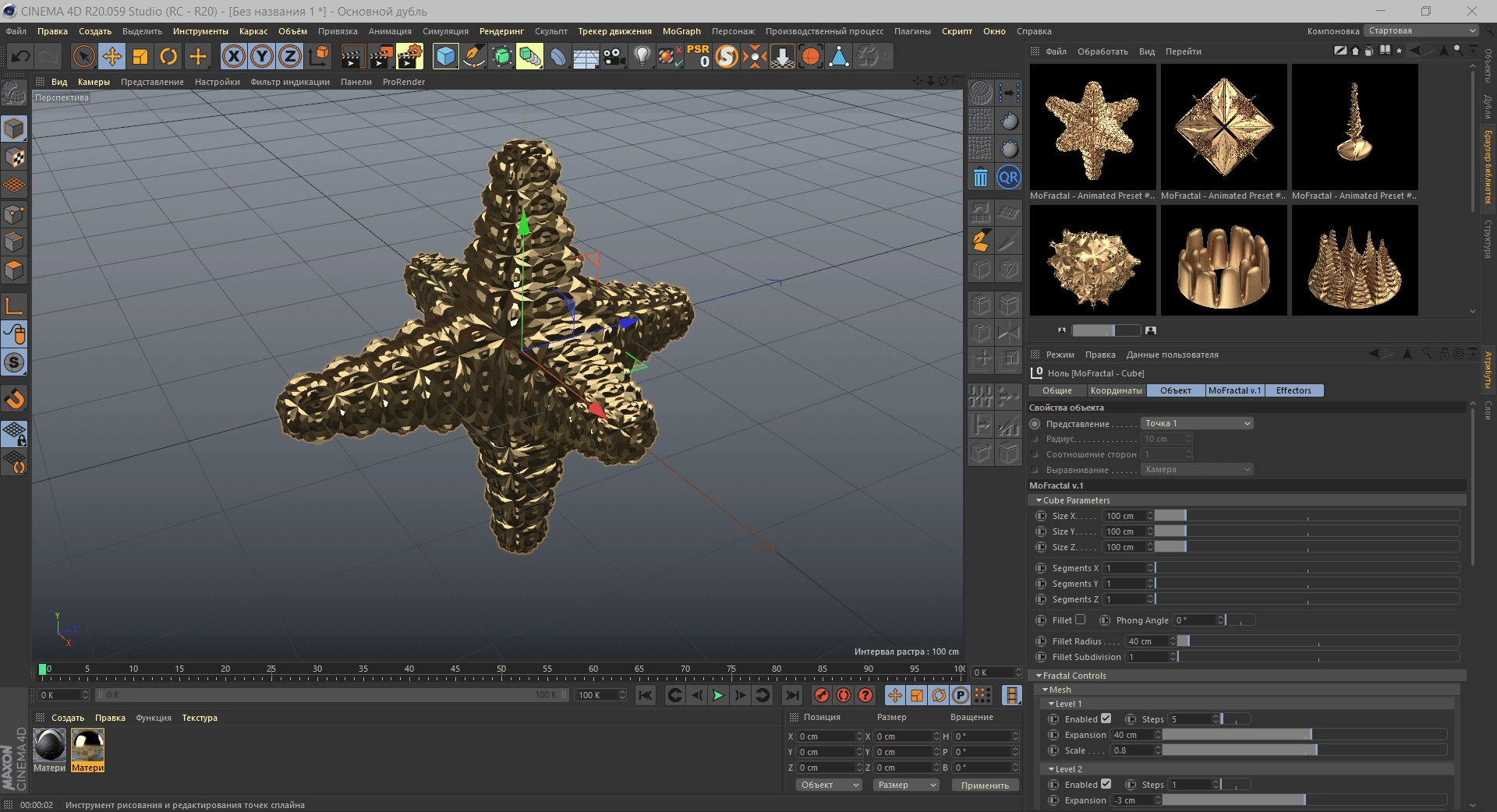
Task: Toggle Position keyframe P icon
Action: [961, 695]
